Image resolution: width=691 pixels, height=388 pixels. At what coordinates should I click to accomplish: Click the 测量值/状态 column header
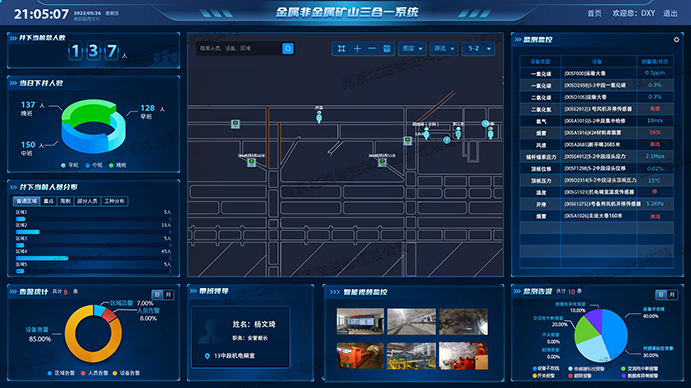tap(655, 62)
